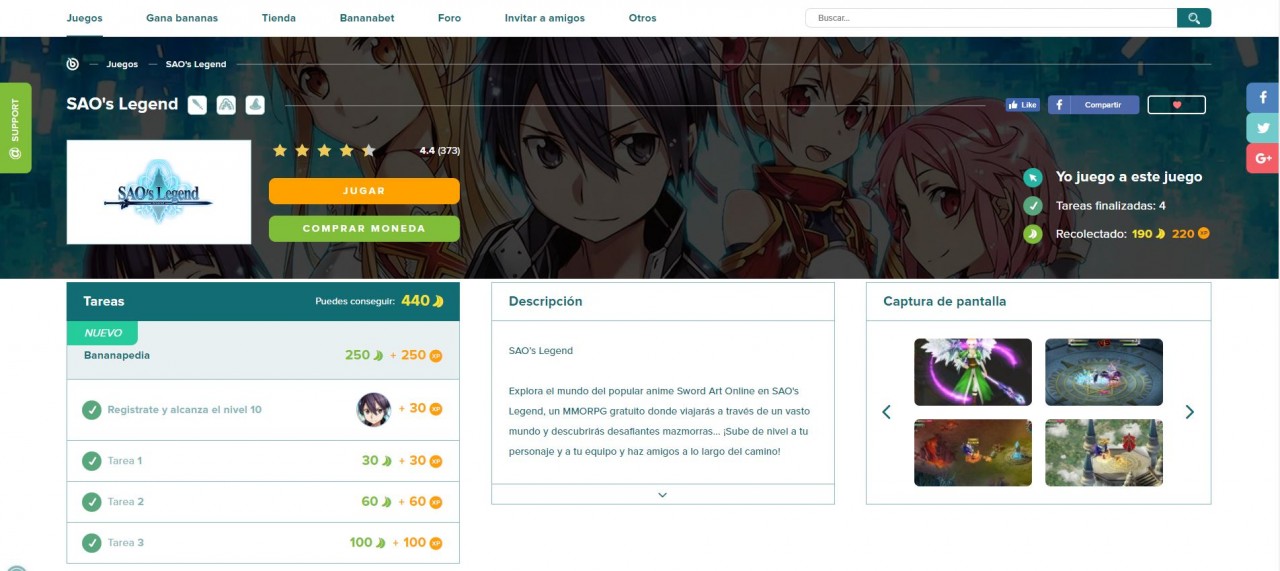The height and width of the screenshot is (571, 1280).
Task: Click the Puedes conseguir: 440 text
Action: [379, 301]
